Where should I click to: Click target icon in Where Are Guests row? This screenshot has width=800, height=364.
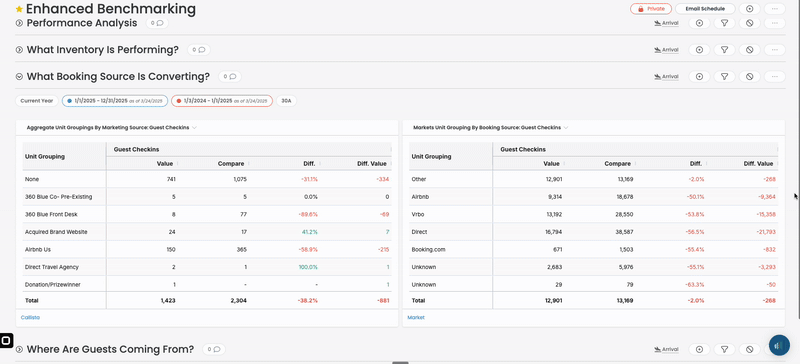point(699,349)
